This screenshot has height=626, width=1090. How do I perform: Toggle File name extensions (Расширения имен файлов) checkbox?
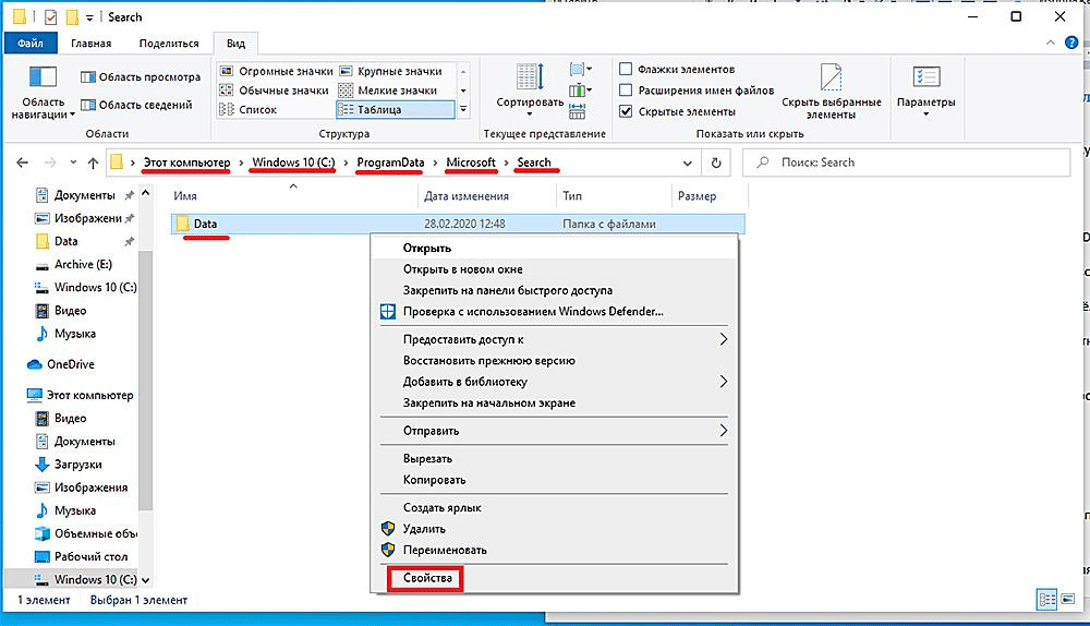tap(626, 90)
